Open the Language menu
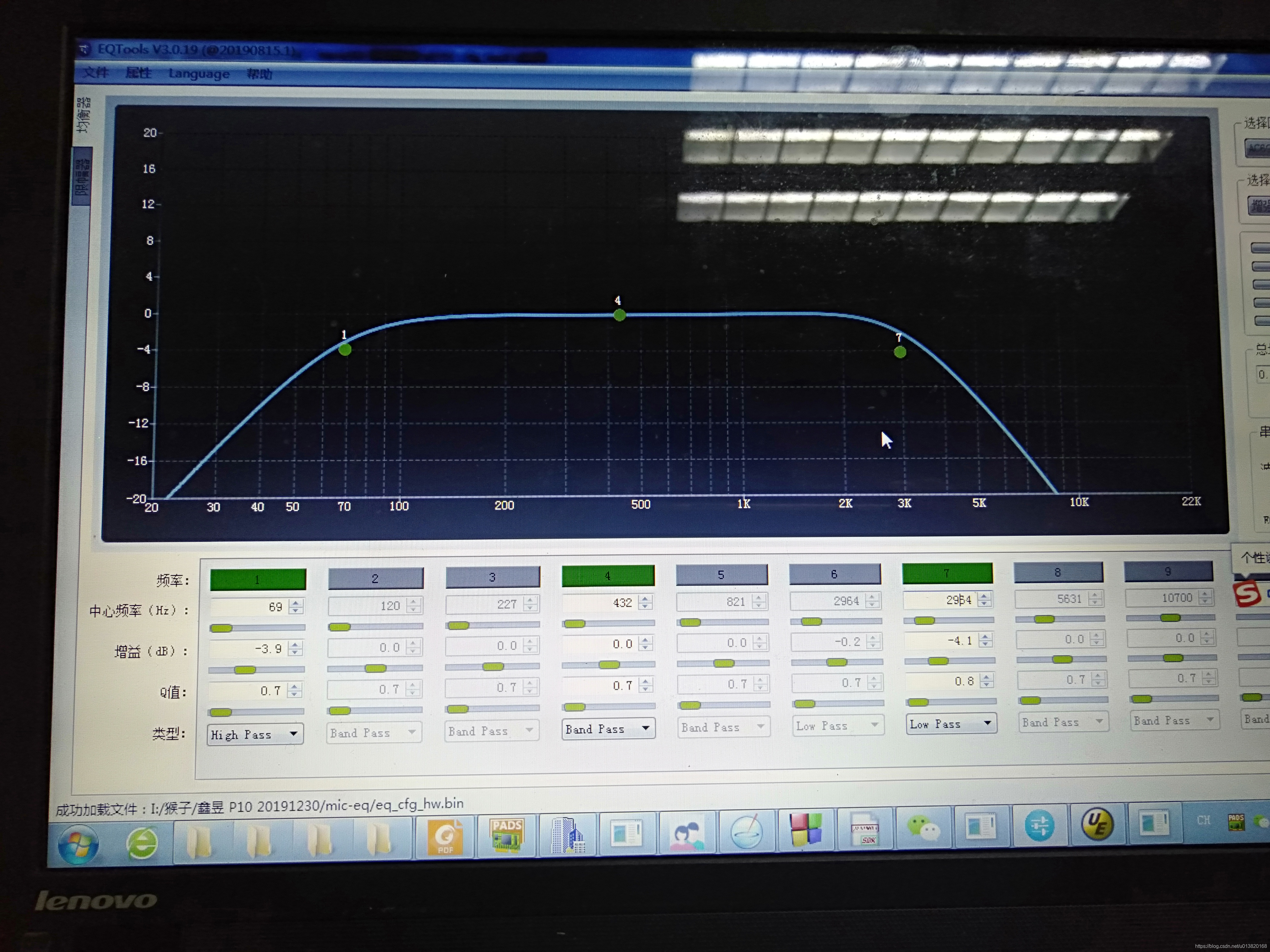Image resolution: width=1270 pixels, height=952 pixels. point(199,74)
